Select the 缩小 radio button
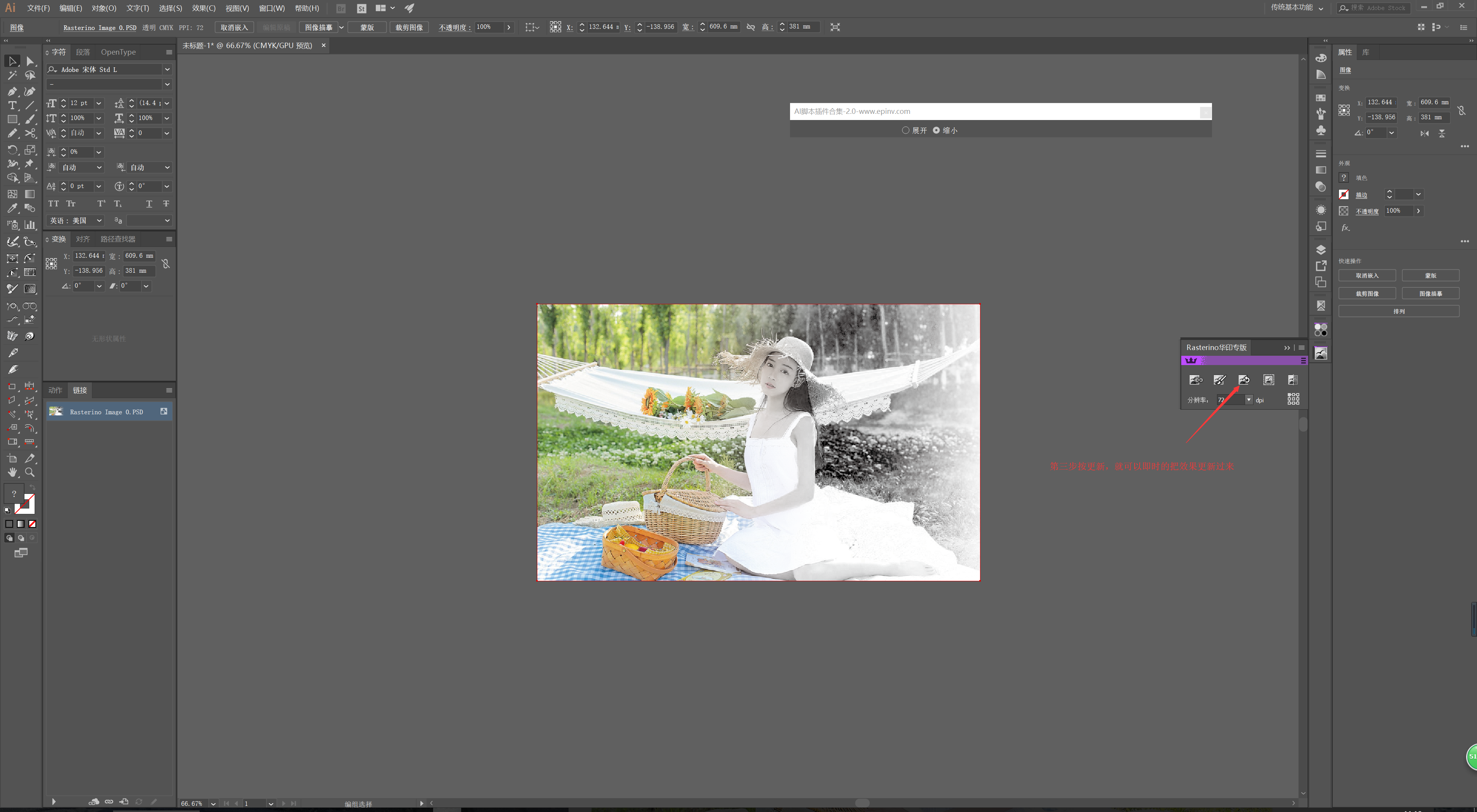The image size is (1477, 812). [x=936, y=130]
